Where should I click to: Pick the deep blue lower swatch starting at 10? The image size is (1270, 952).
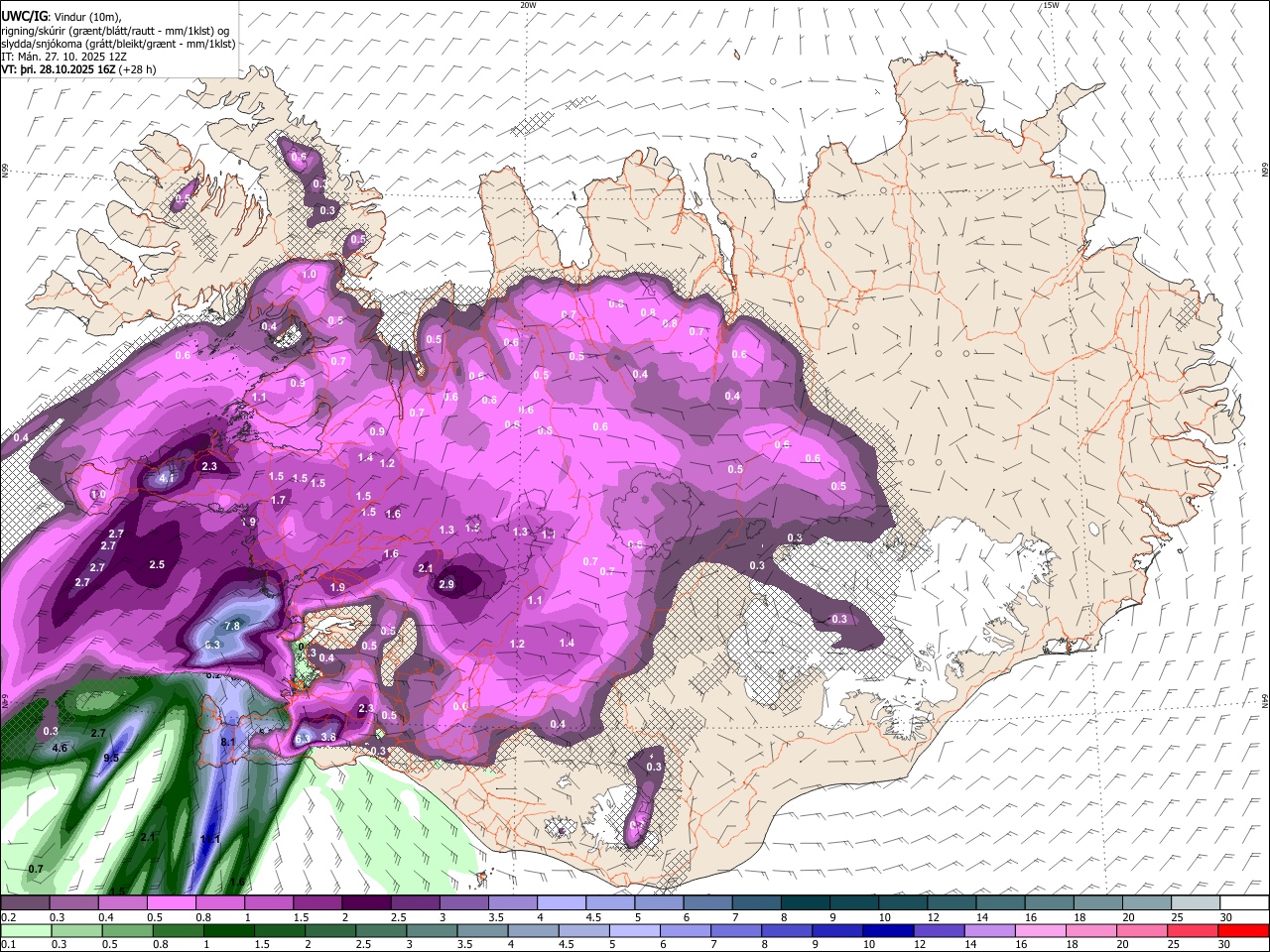click(x=889, y=930)
